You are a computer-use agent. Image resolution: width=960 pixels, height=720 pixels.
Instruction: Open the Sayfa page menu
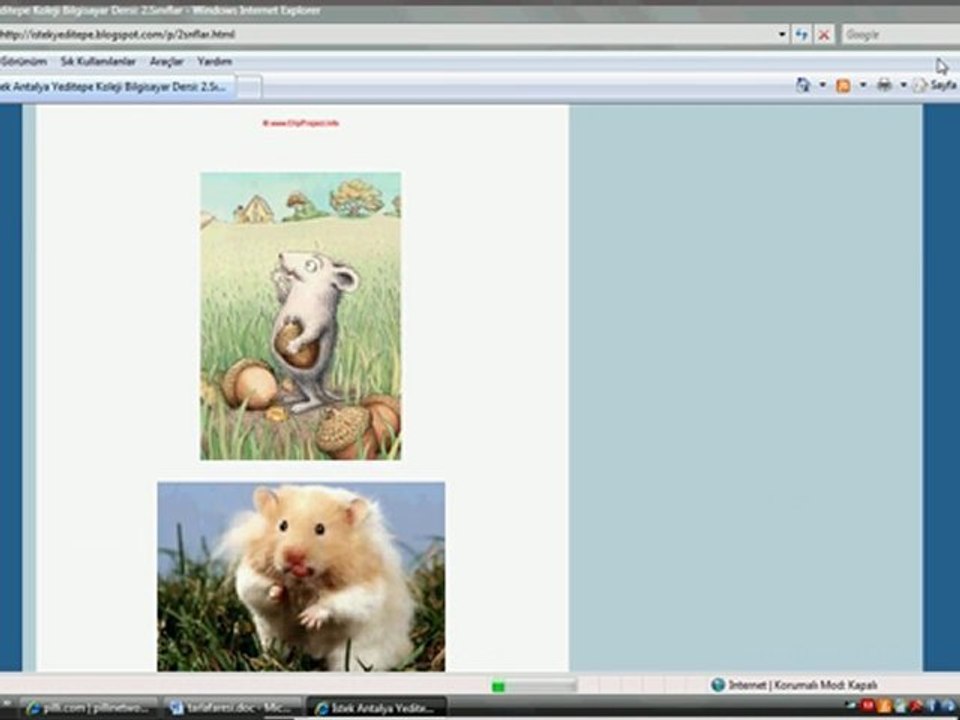pos(937,85)
